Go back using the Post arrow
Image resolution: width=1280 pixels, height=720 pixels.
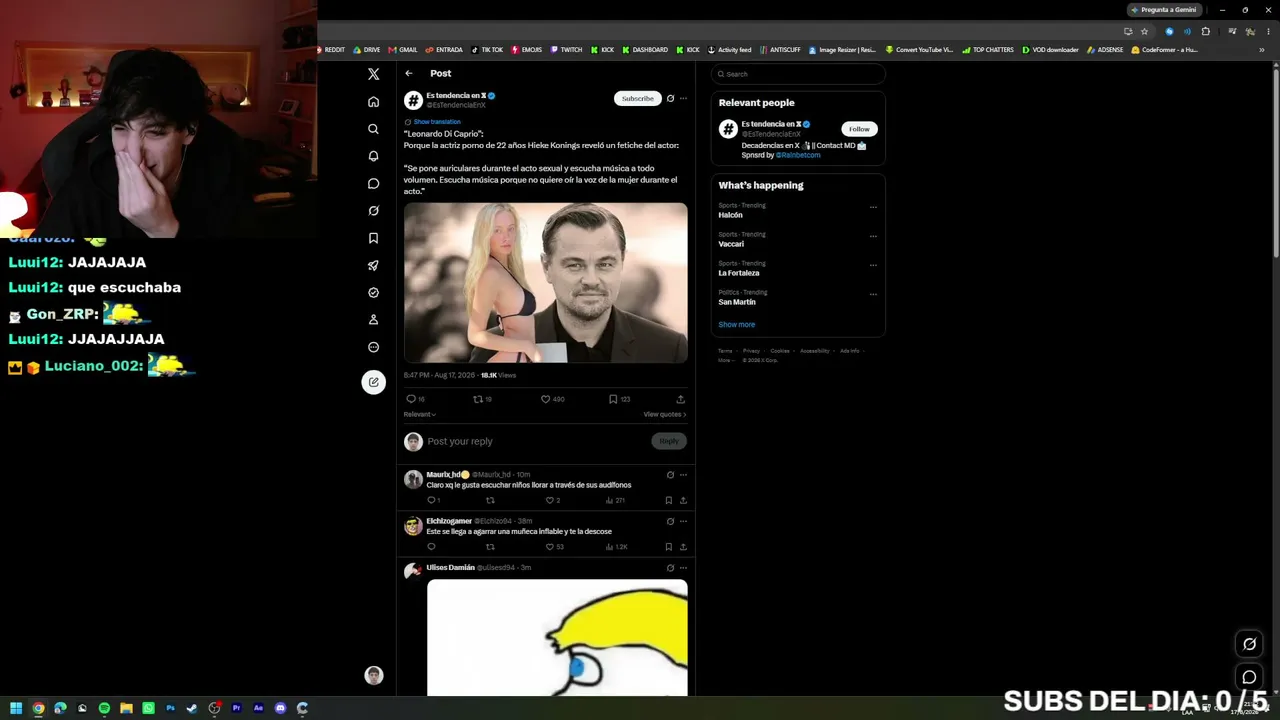pos(409,73)
